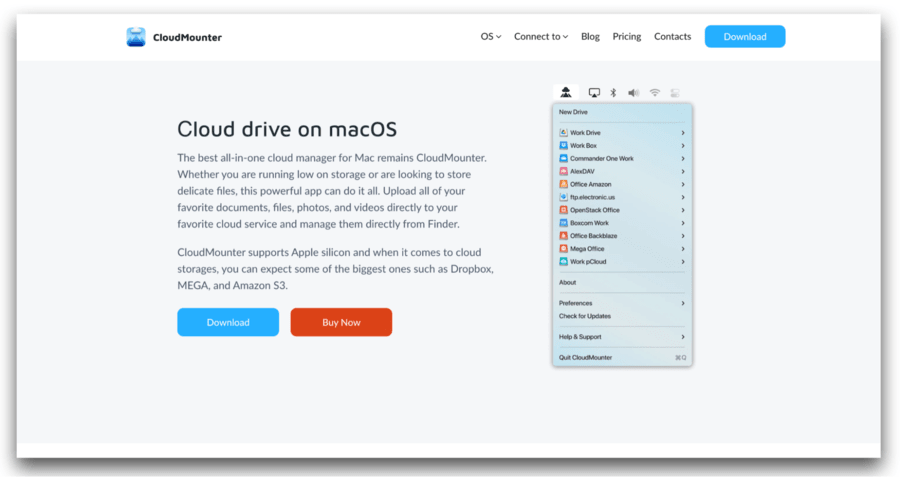
Task: Expand the Work Box submenu arrow
Action: [683, 145]
